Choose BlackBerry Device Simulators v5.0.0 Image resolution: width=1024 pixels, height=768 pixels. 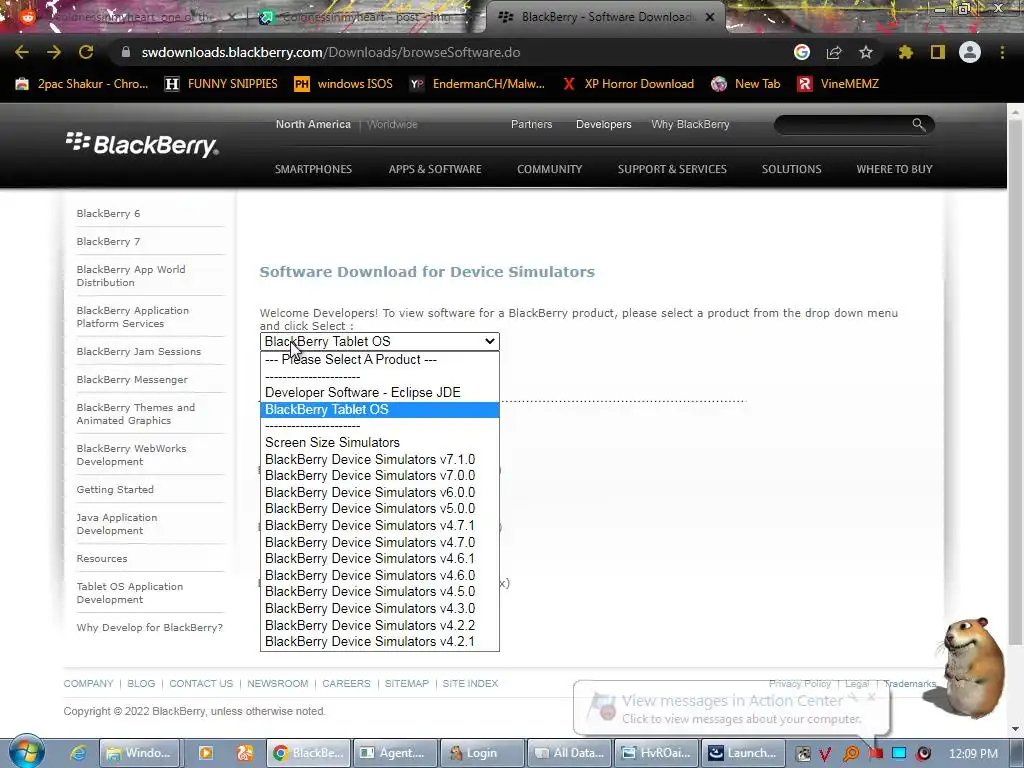[379, 509]
